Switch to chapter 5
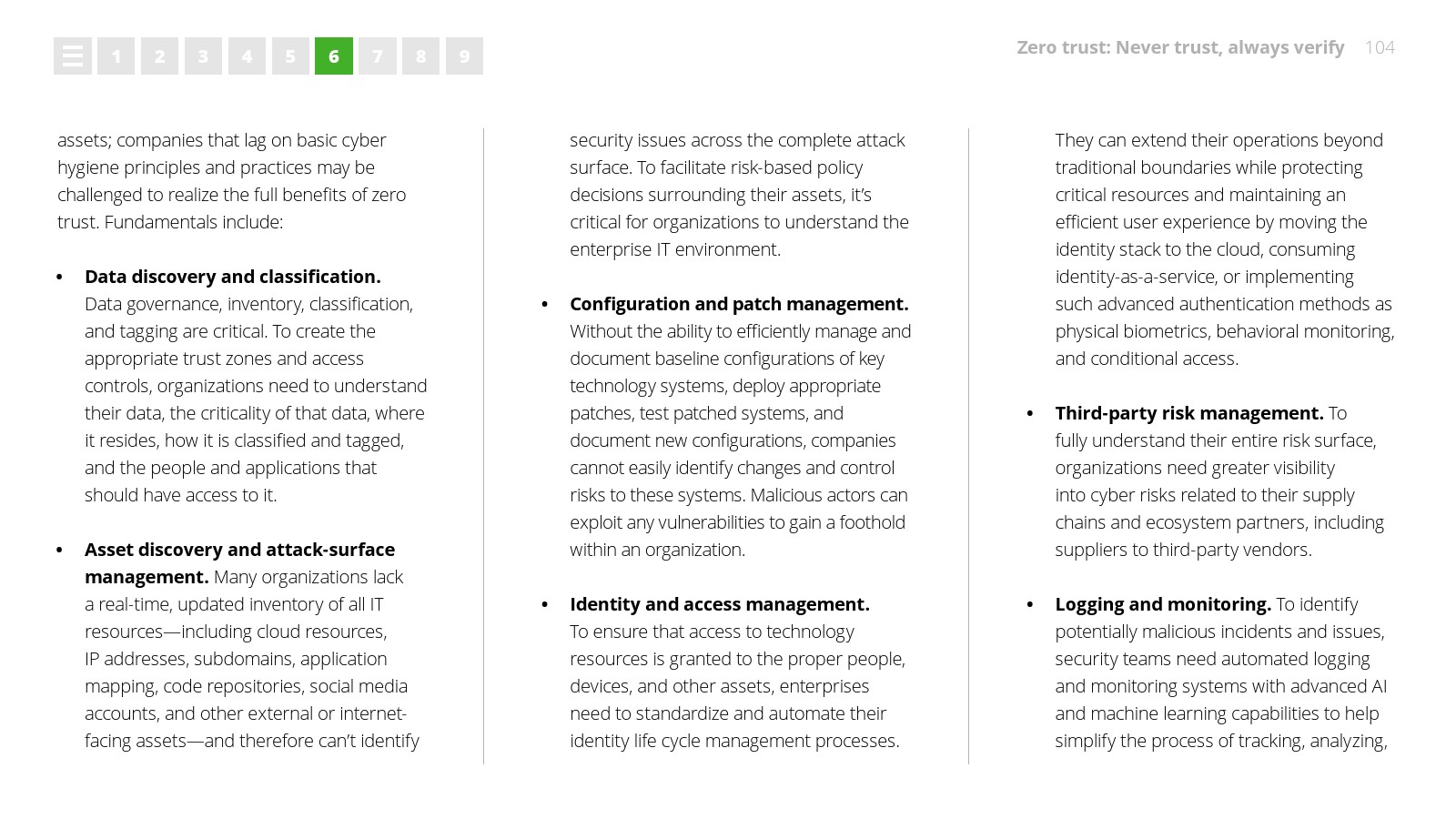This screenshot has height=819, width=1456. pos(290,56)
